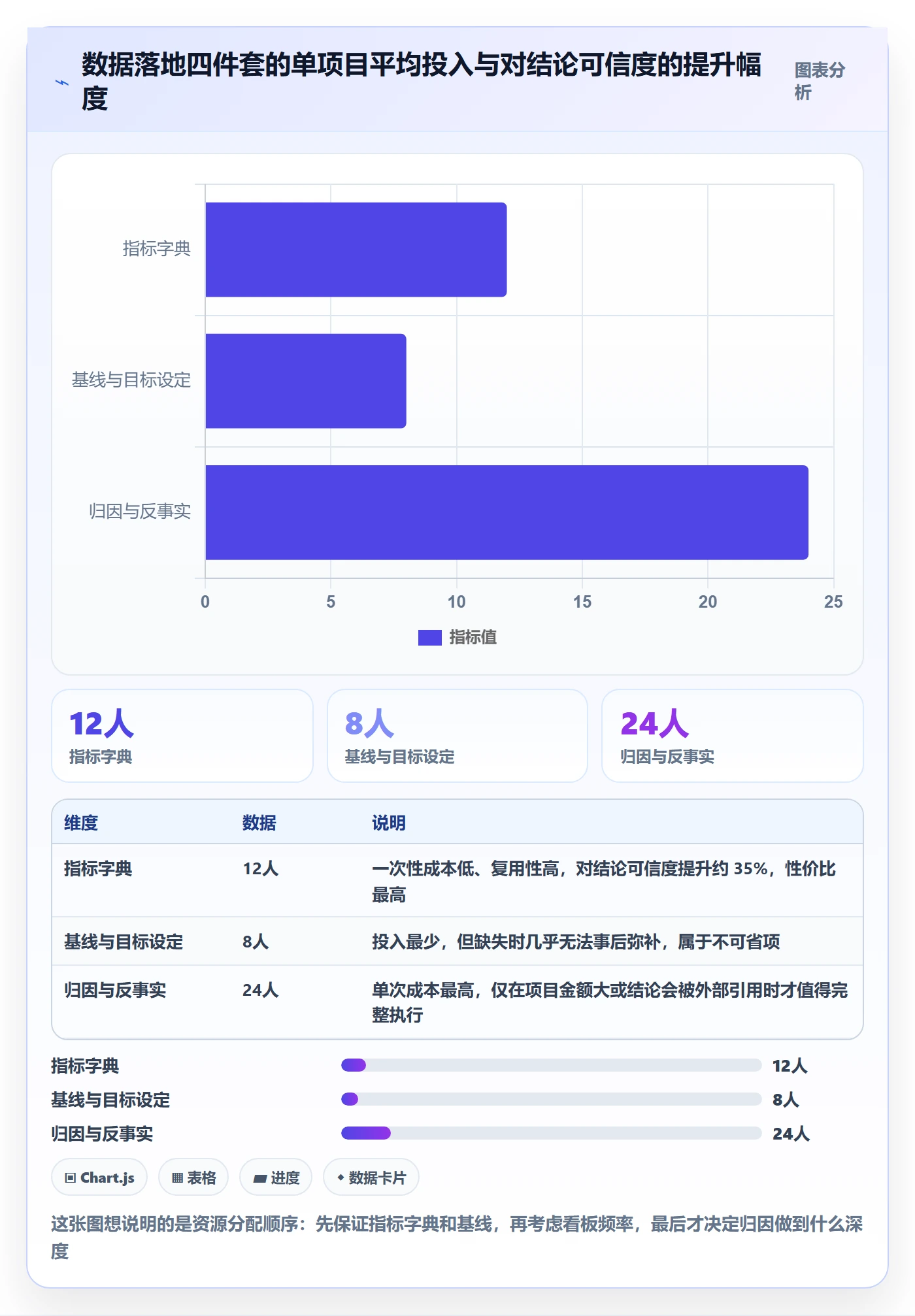The image size is (915, 1316).
Task: Click the card title starting with 数据落地四件套
Action: [422, 81]
